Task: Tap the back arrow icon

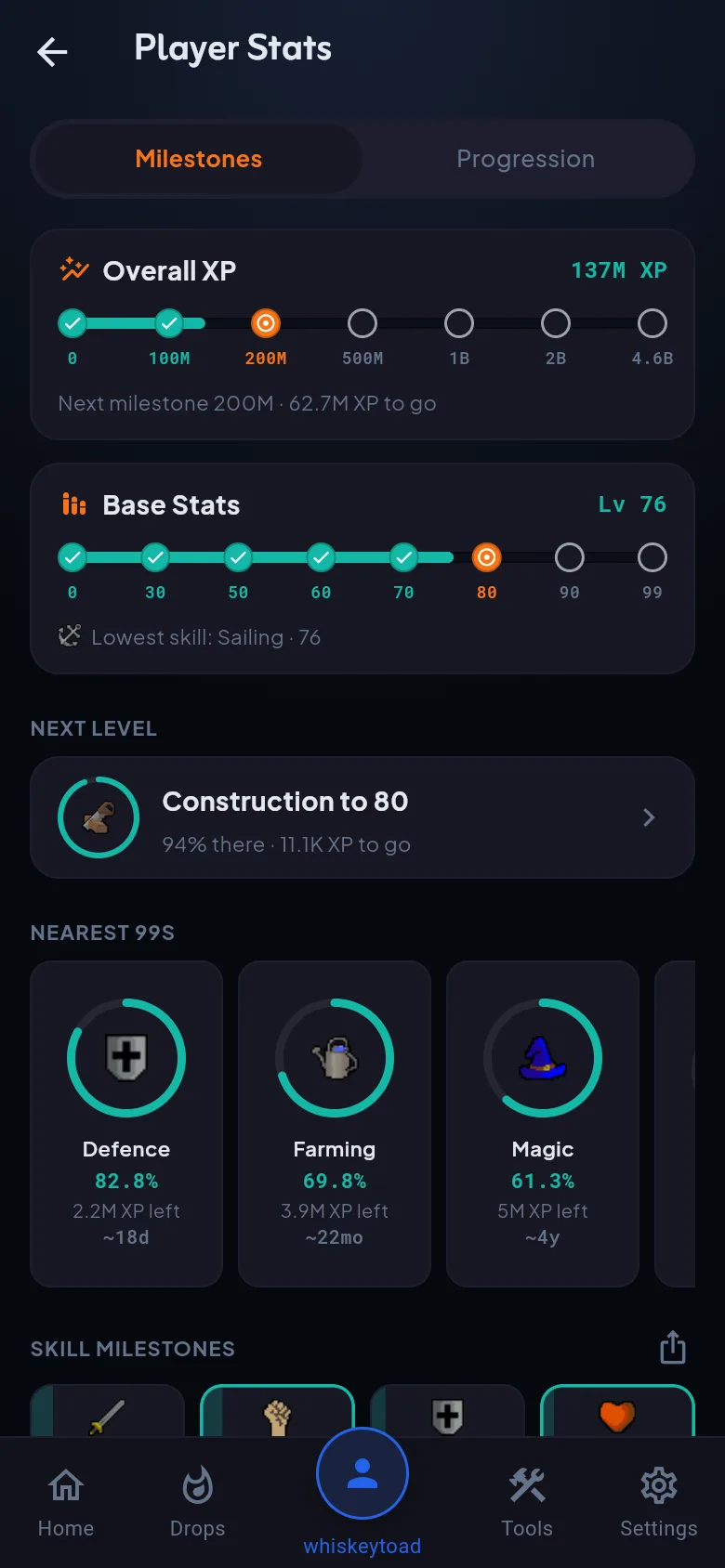Action: click(x=52, y=51)
